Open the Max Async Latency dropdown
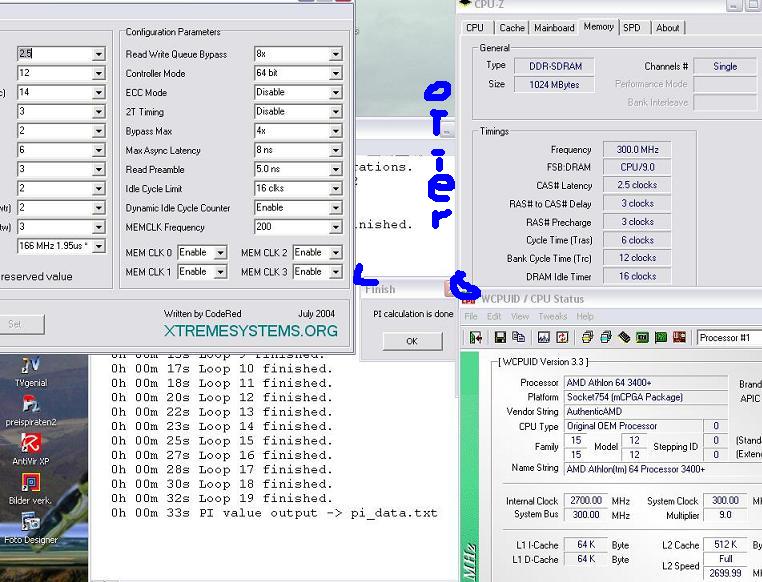Screen dimensions: 762x582 coord(335,150)
